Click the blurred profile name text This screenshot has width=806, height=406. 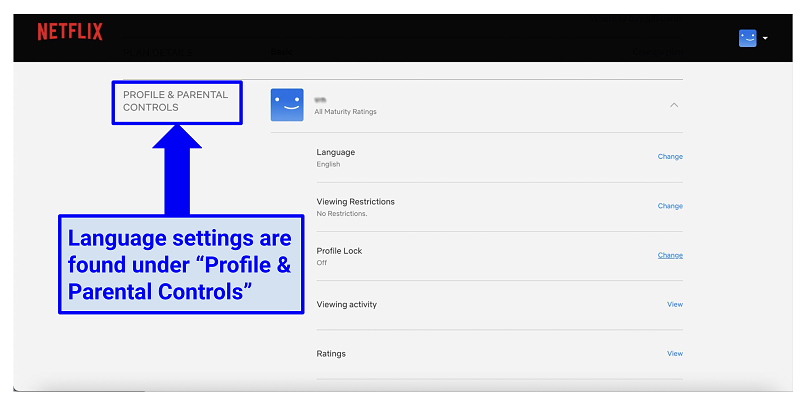click(320, 100)
